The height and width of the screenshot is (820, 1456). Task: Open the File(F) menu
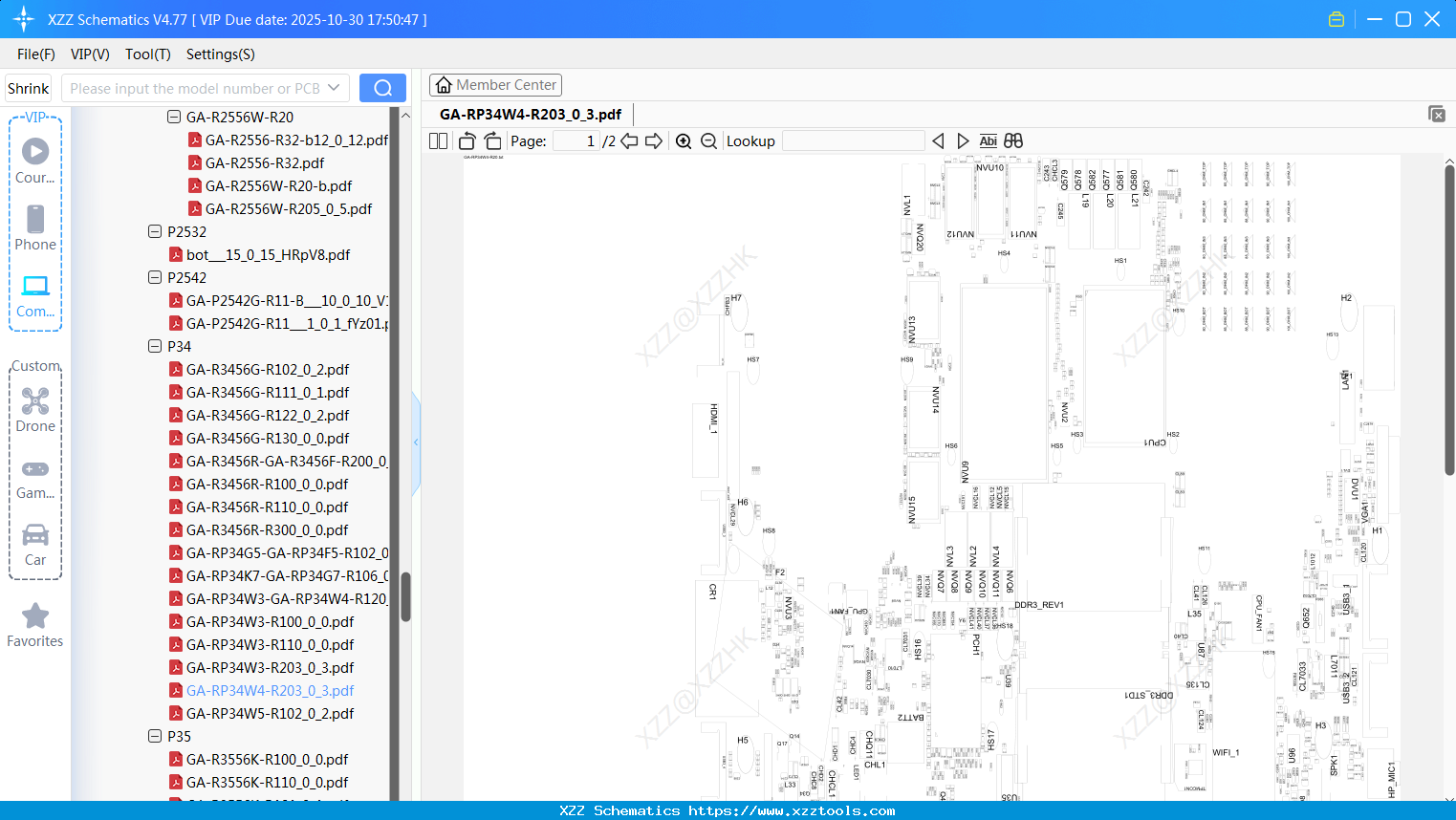pyautogui.click(x=36, y=54)
